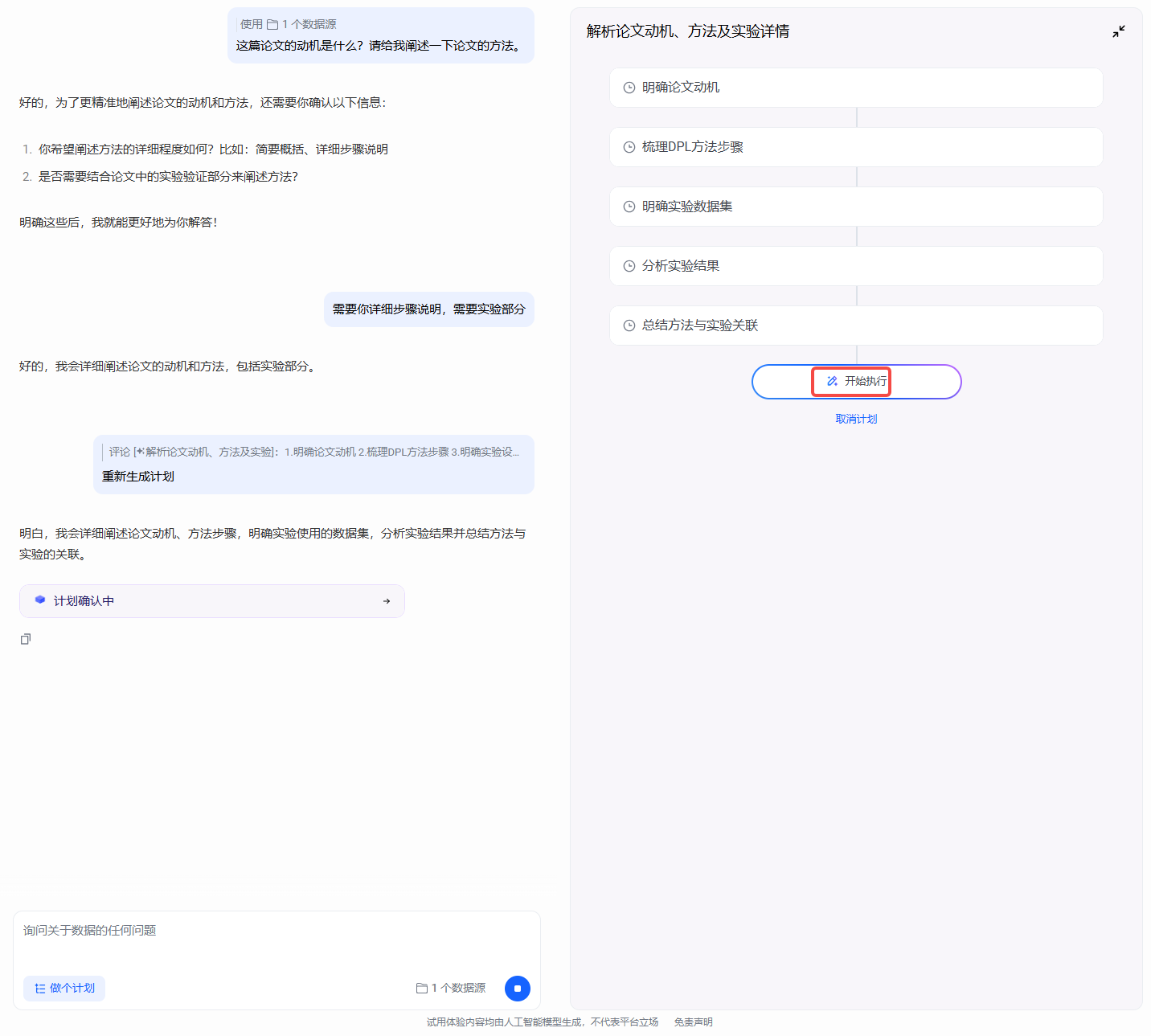The height and width of the screenshot is (1036, 1151).
Task: Click the blue cube icon in 计划确认中
Action: click(40, 600)
